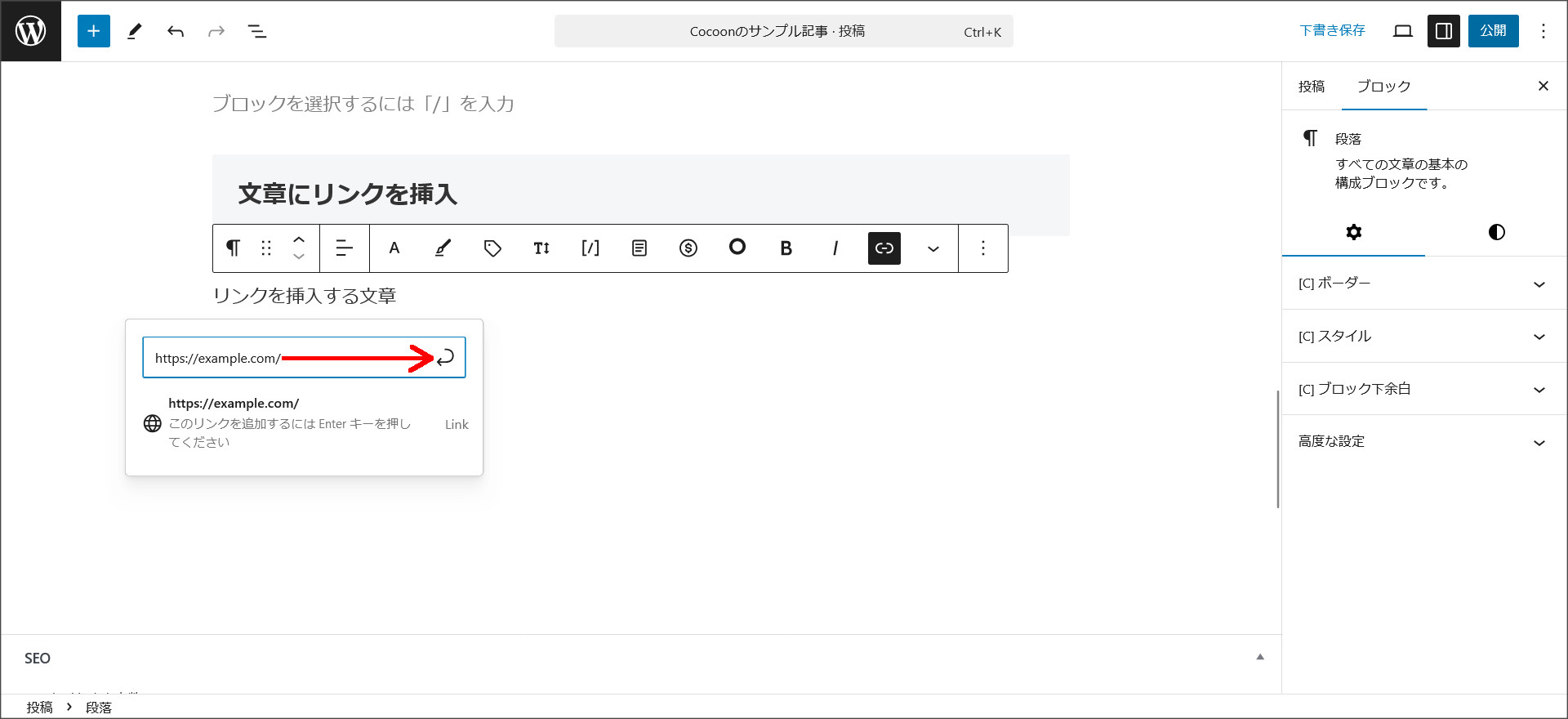Click the font size Tt icon
The width and height of the screenshot is (1568, 719).
[x=541, y=248]
